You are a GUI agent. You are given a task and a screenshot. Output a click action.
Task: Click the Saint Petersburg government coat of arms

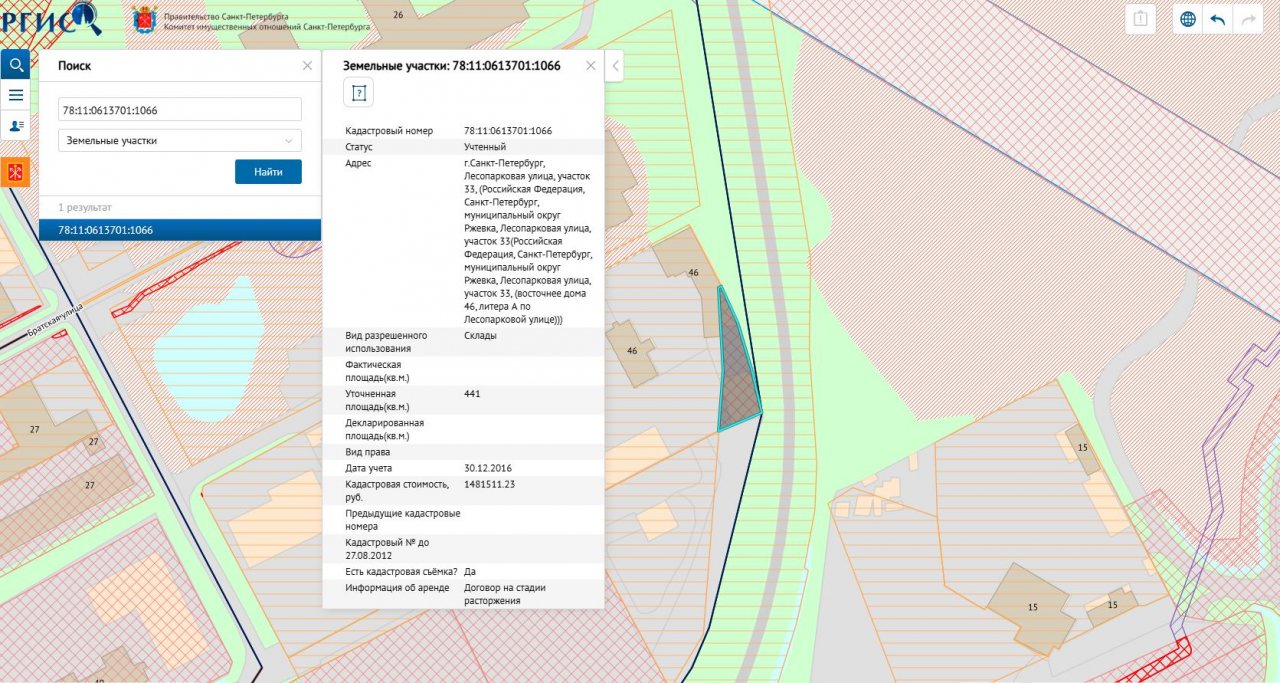pos(144,20)
